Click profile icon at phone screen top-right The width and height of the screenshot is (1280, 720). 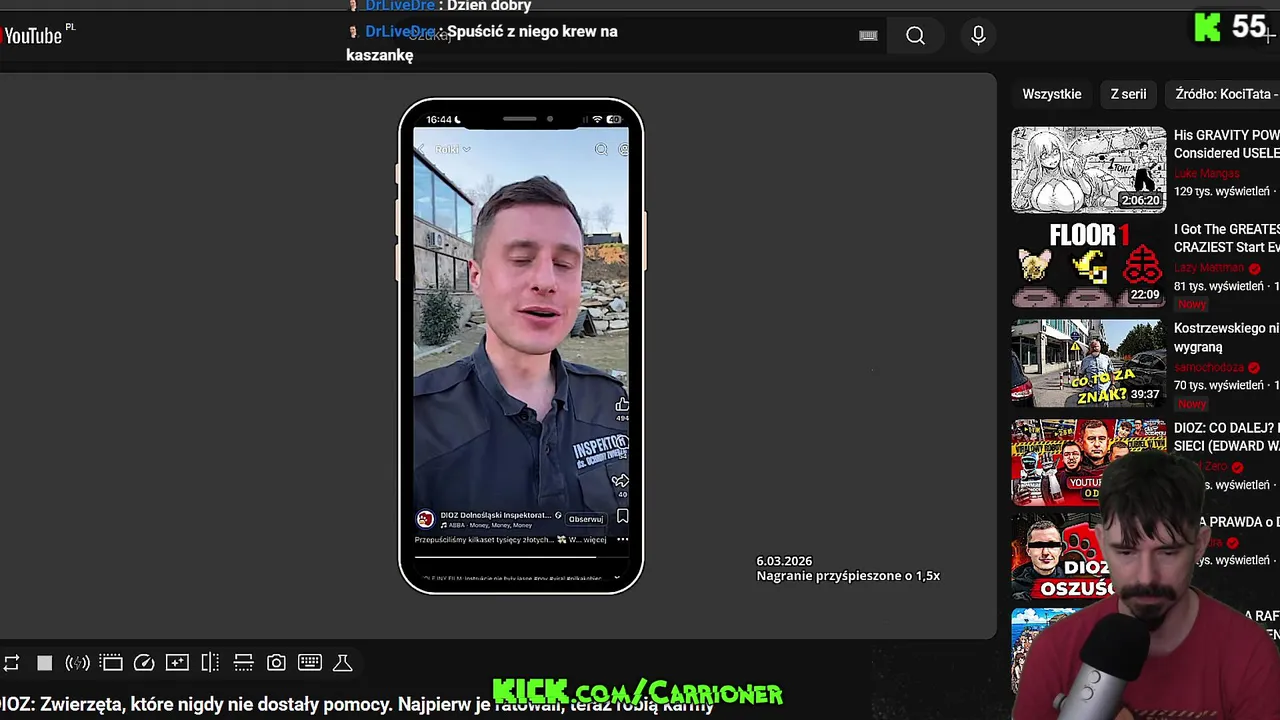coord(623,149)
